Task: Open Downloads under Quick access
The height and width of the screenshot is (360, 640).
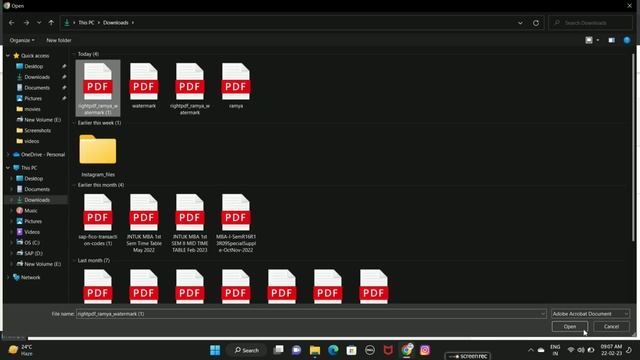Action: 37,77
